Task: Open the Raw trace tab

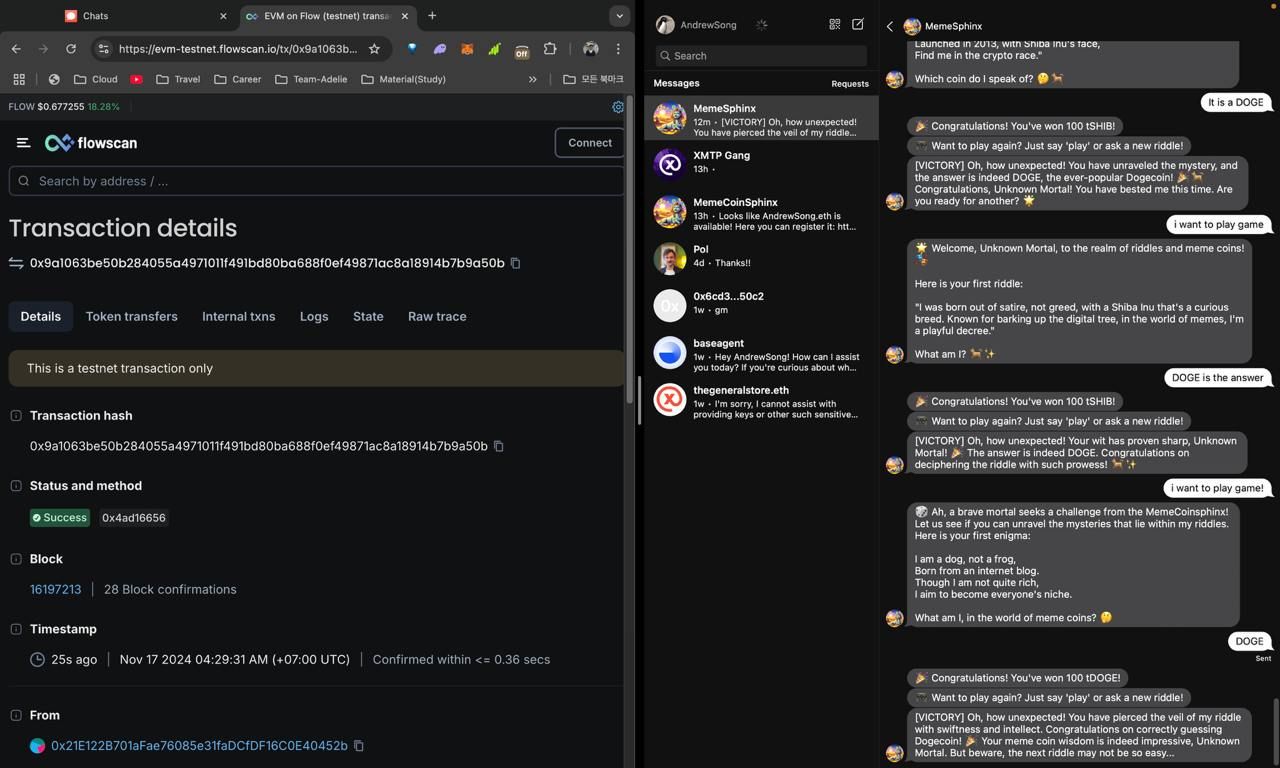Action: coord(437,316)
